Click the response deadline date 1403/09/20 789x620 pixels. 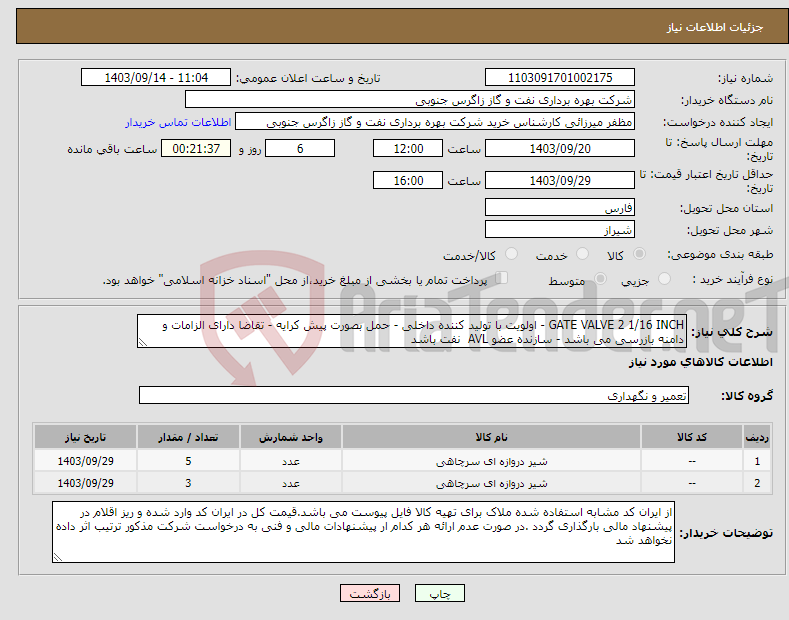click(560, 149)
